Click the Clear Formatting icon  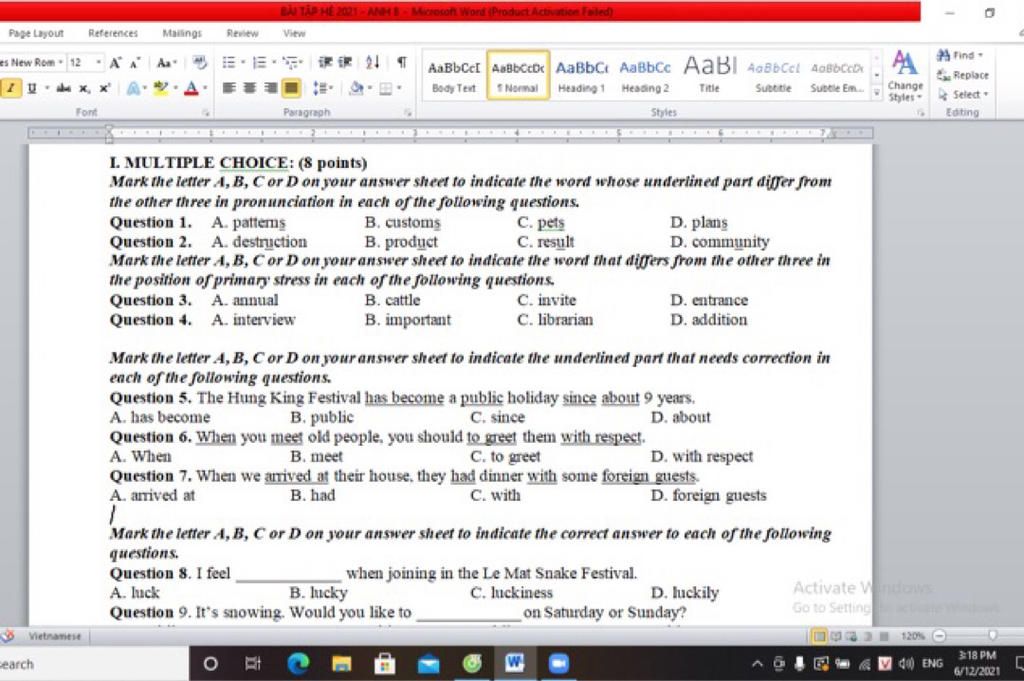pos(200,63)
